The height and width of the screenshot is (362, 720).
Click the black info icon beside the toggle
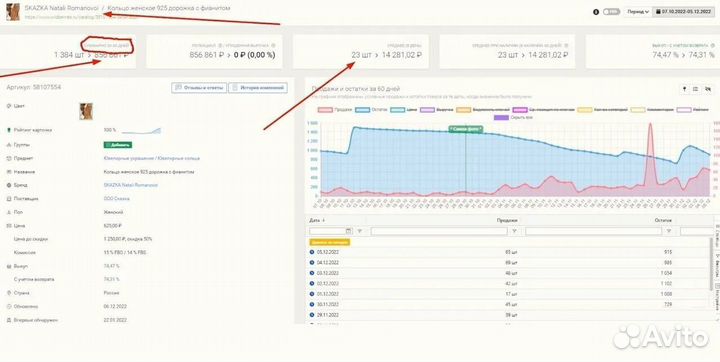click(596, 12)
